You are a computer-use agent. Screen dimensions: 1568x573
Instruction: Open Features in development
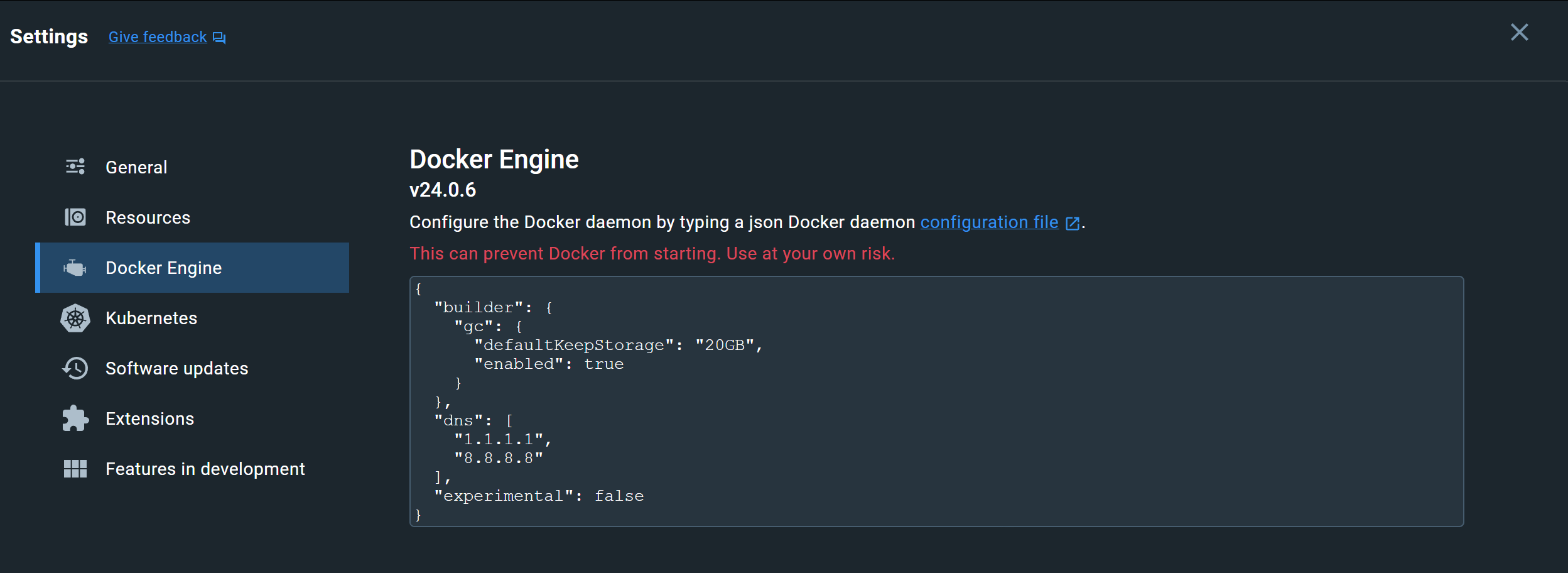pos(192,469)
